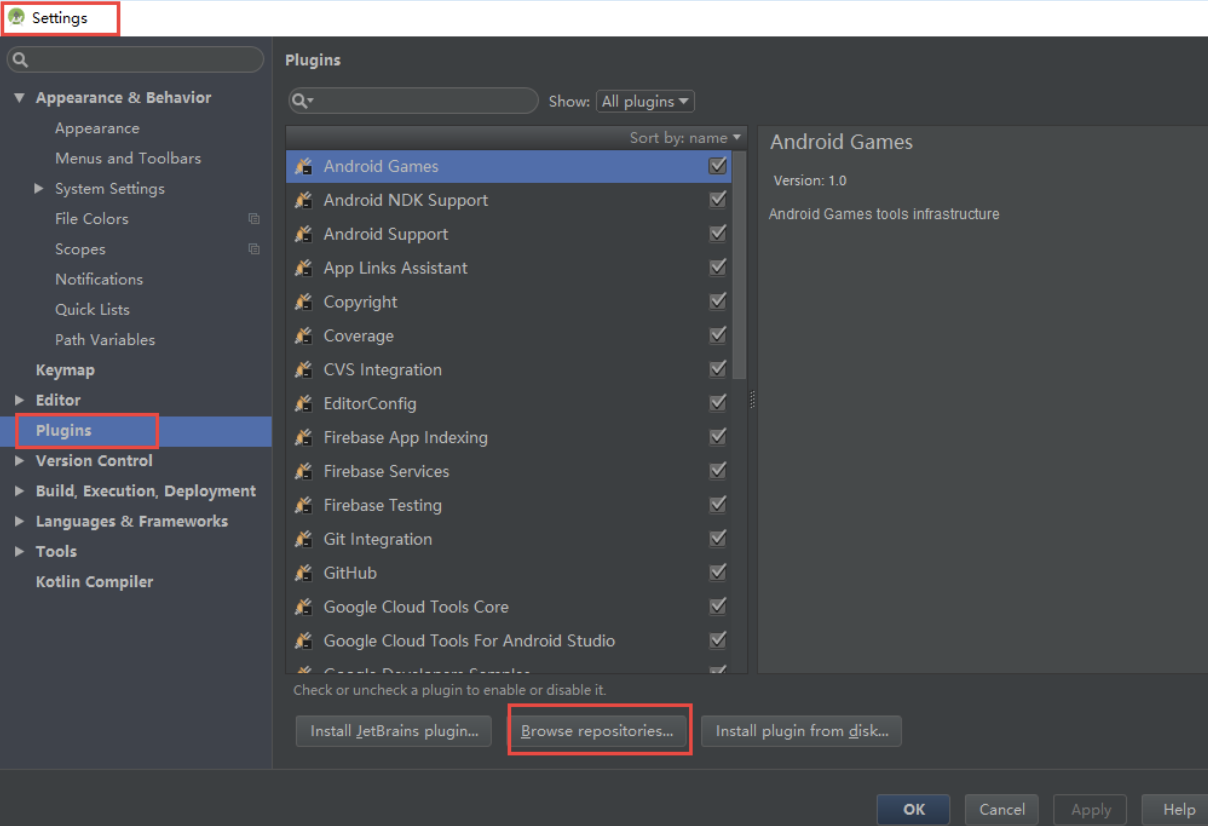Click the plugin icon beside Android NDK Support
The image size is (1208, 826).
304,201
